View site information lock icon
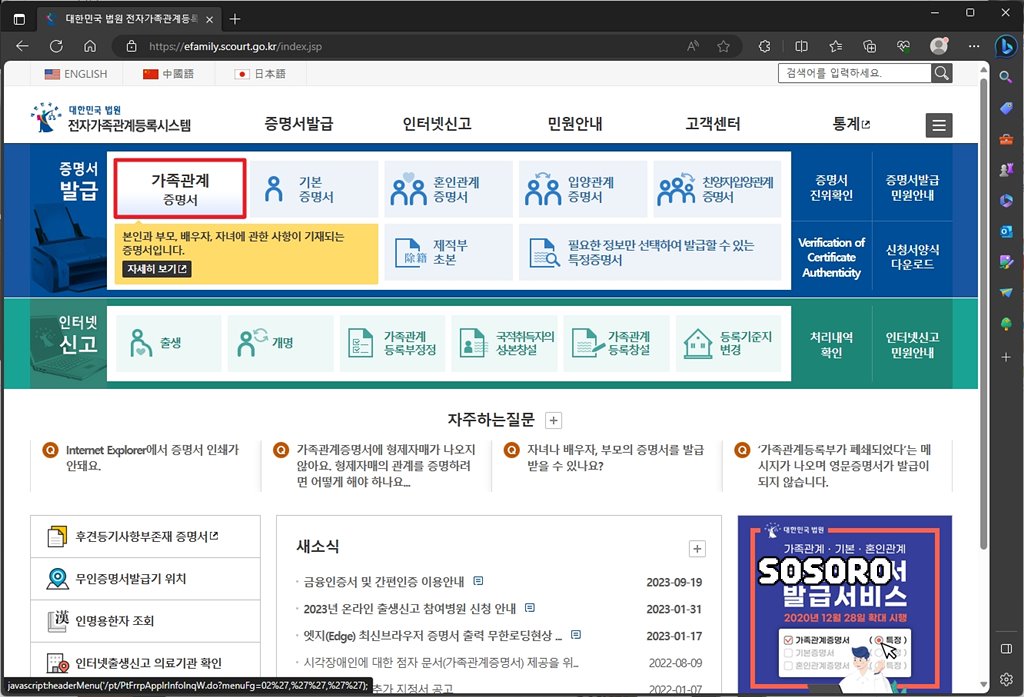This screenshot has height=697, width=1024. [x=131, y=46]
